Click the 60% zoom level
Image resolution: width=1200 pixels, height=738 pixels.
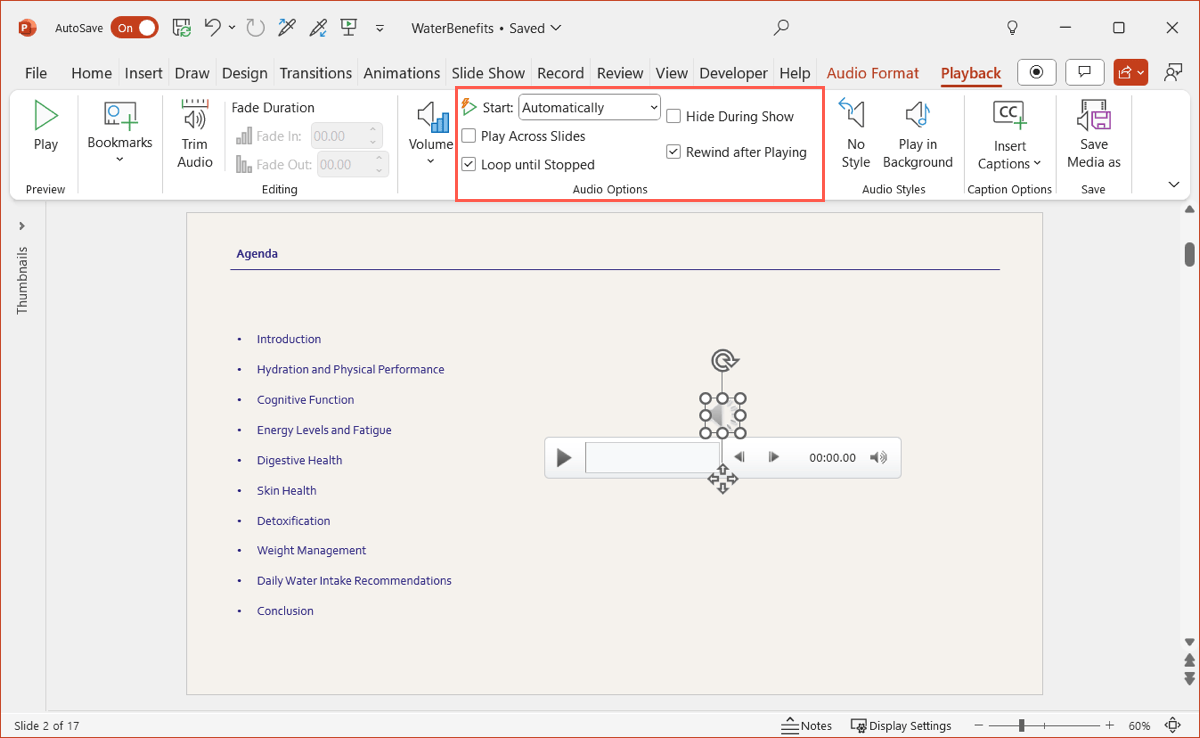tap(1140, 725)
